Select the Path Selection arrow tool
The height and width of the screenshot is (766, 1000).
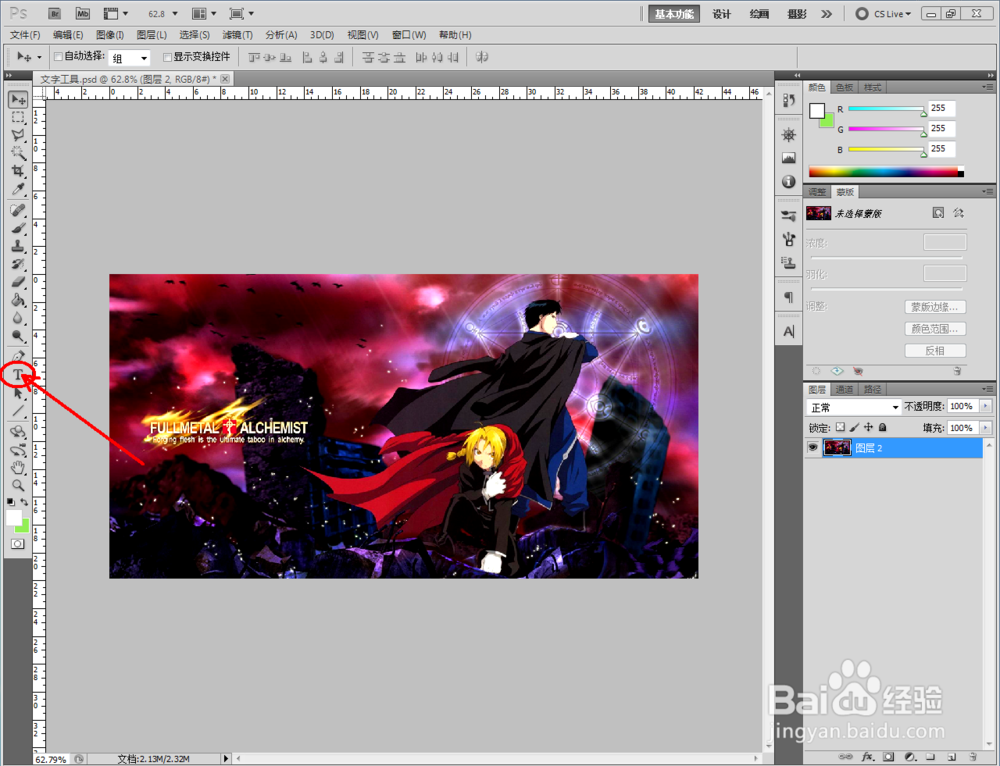point(18,393)
